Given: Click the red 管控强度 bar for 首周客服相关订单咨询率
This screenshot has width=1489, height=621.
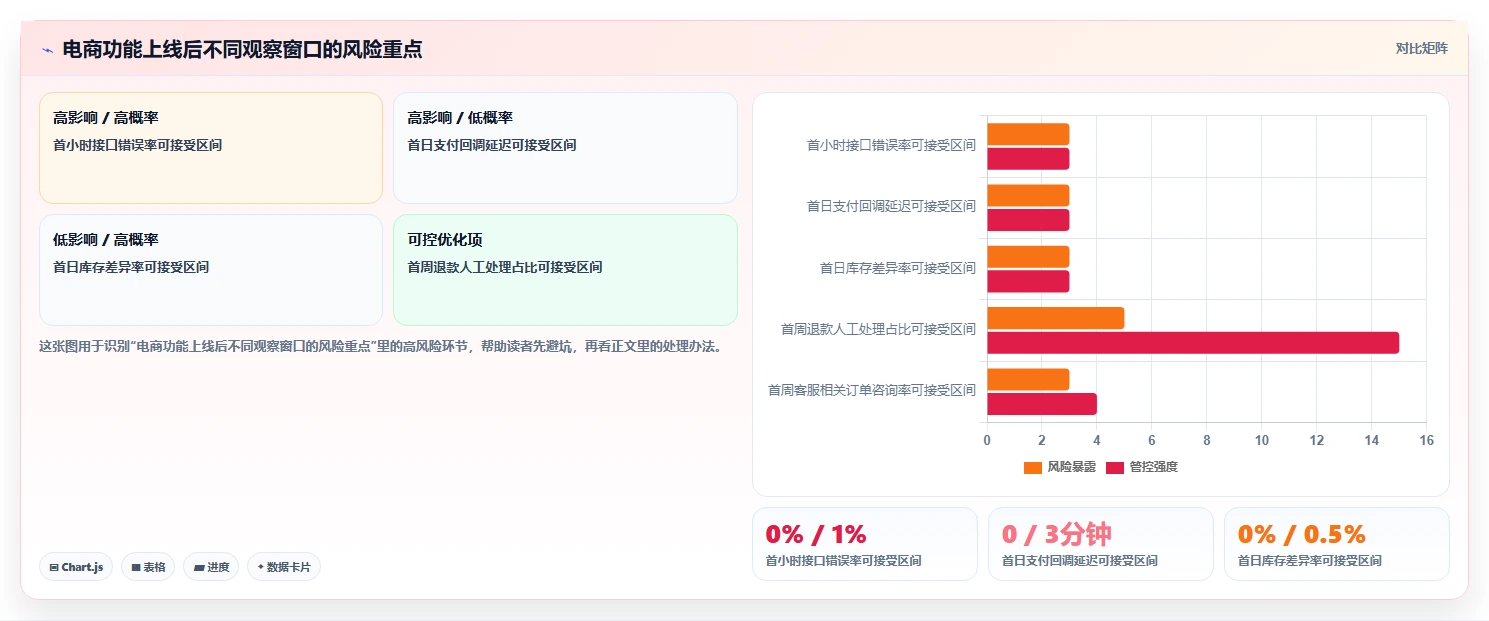Looking at the screenshot, I should click(1042, 404).
